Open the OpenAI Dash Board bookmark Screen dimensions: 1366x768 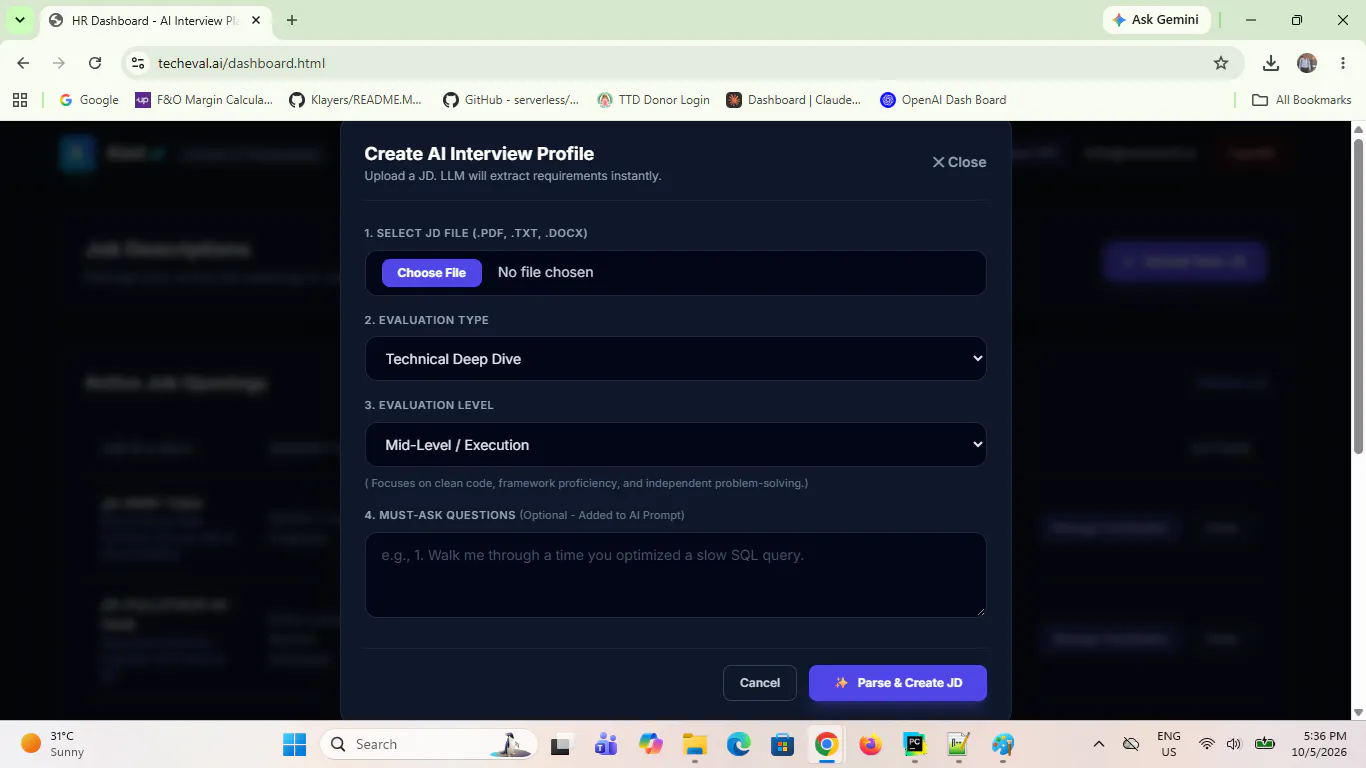[x=943, y=100]
